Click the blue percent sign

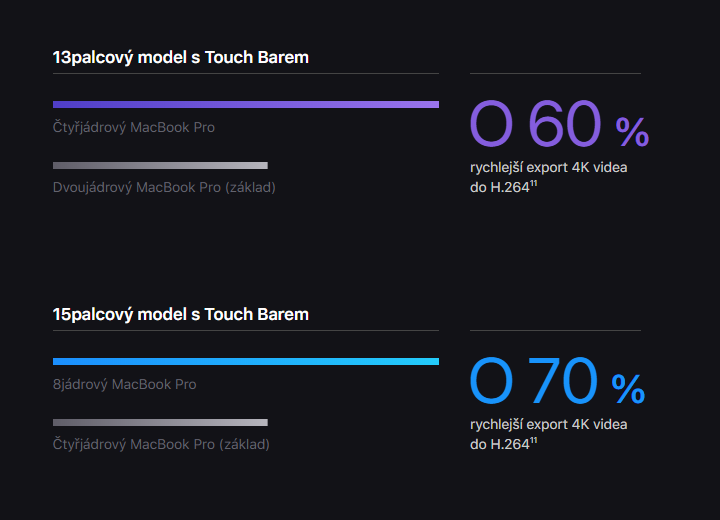pos(629,389)
